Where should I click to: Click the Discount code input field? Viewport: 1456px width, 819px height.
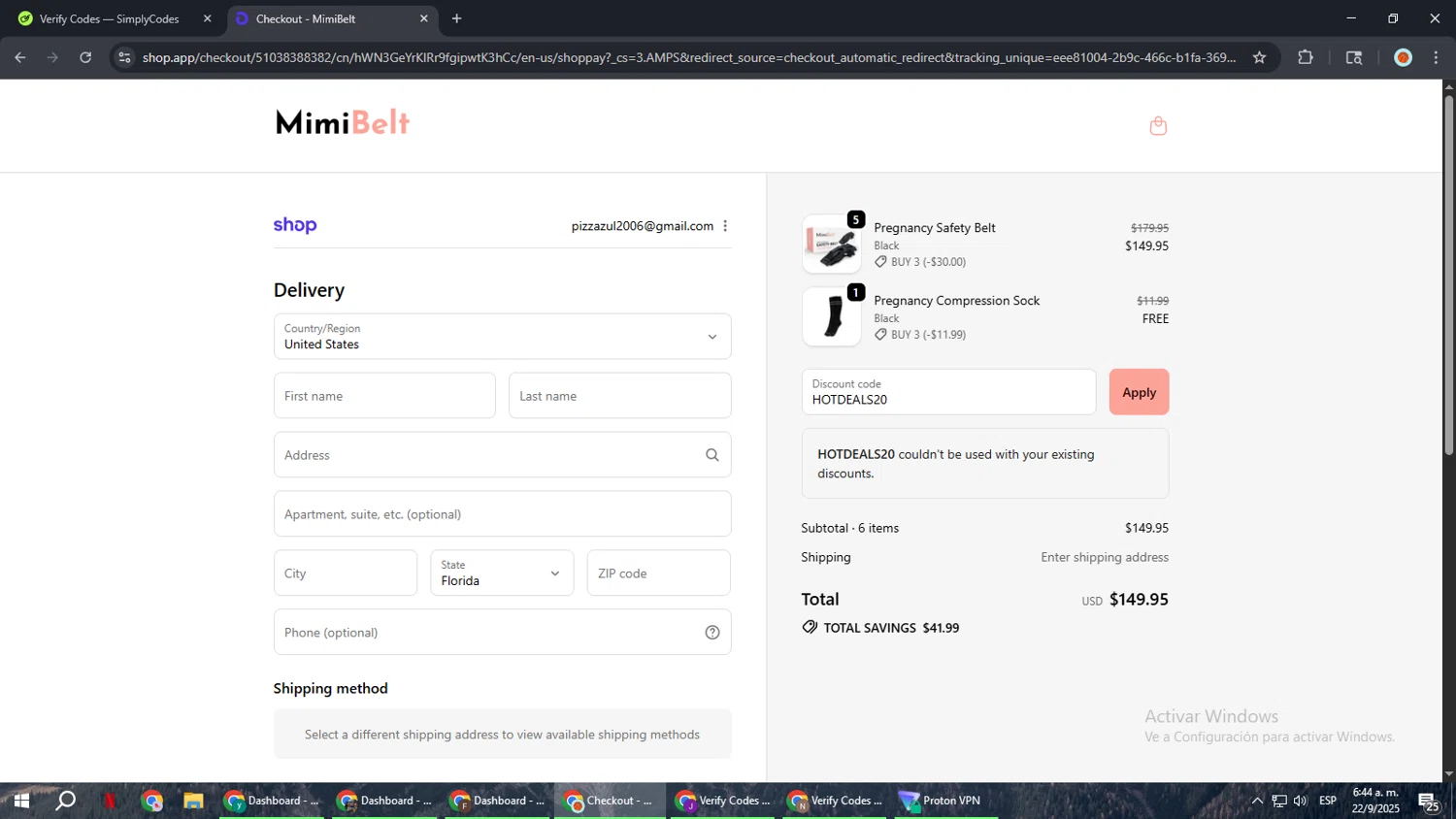(x=948, y=392)
